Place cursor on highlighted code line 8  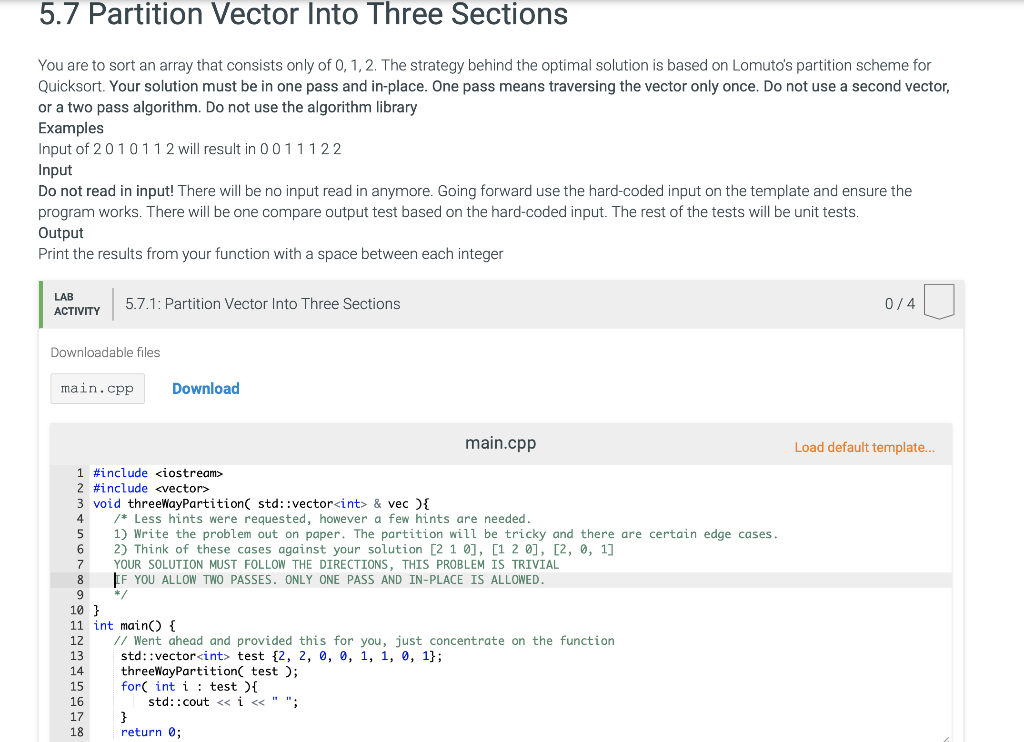click(x=330, y=580)
